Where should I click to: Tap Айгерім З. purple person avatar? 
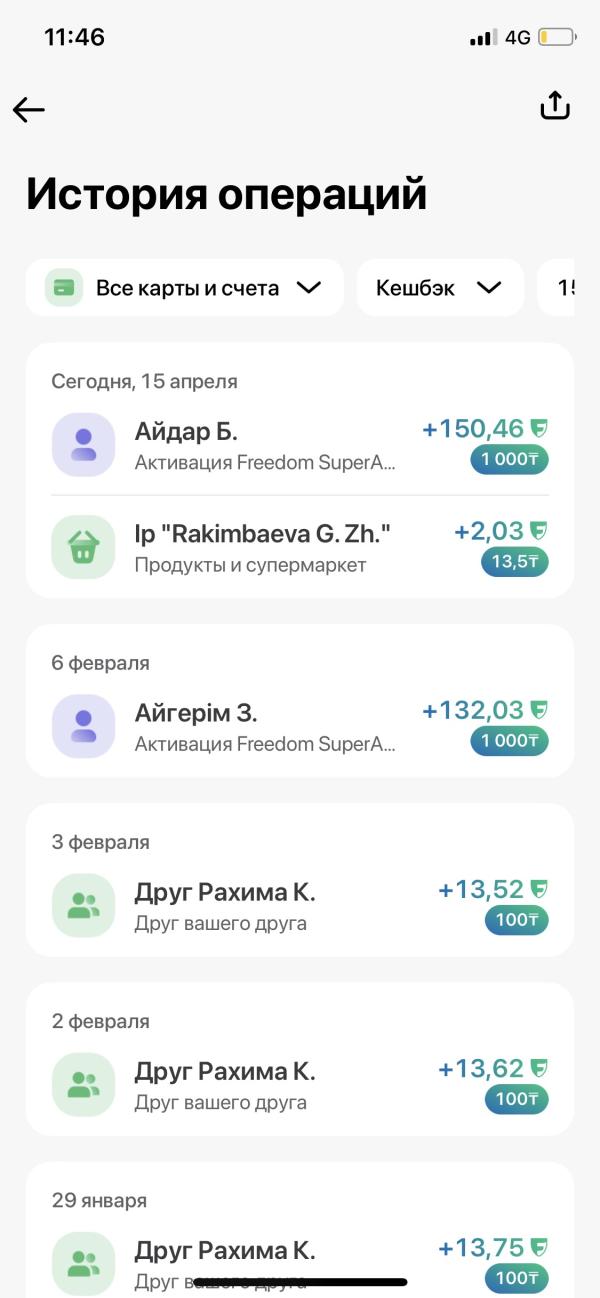(84, 726)
